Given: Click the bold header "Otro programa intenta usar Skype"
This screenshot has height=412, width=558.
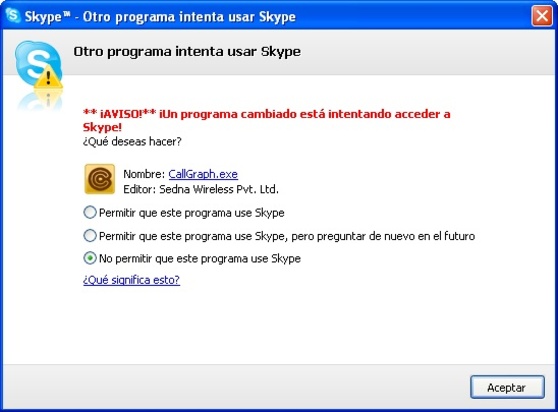Looking at the screenshot, I should point(187,52).
